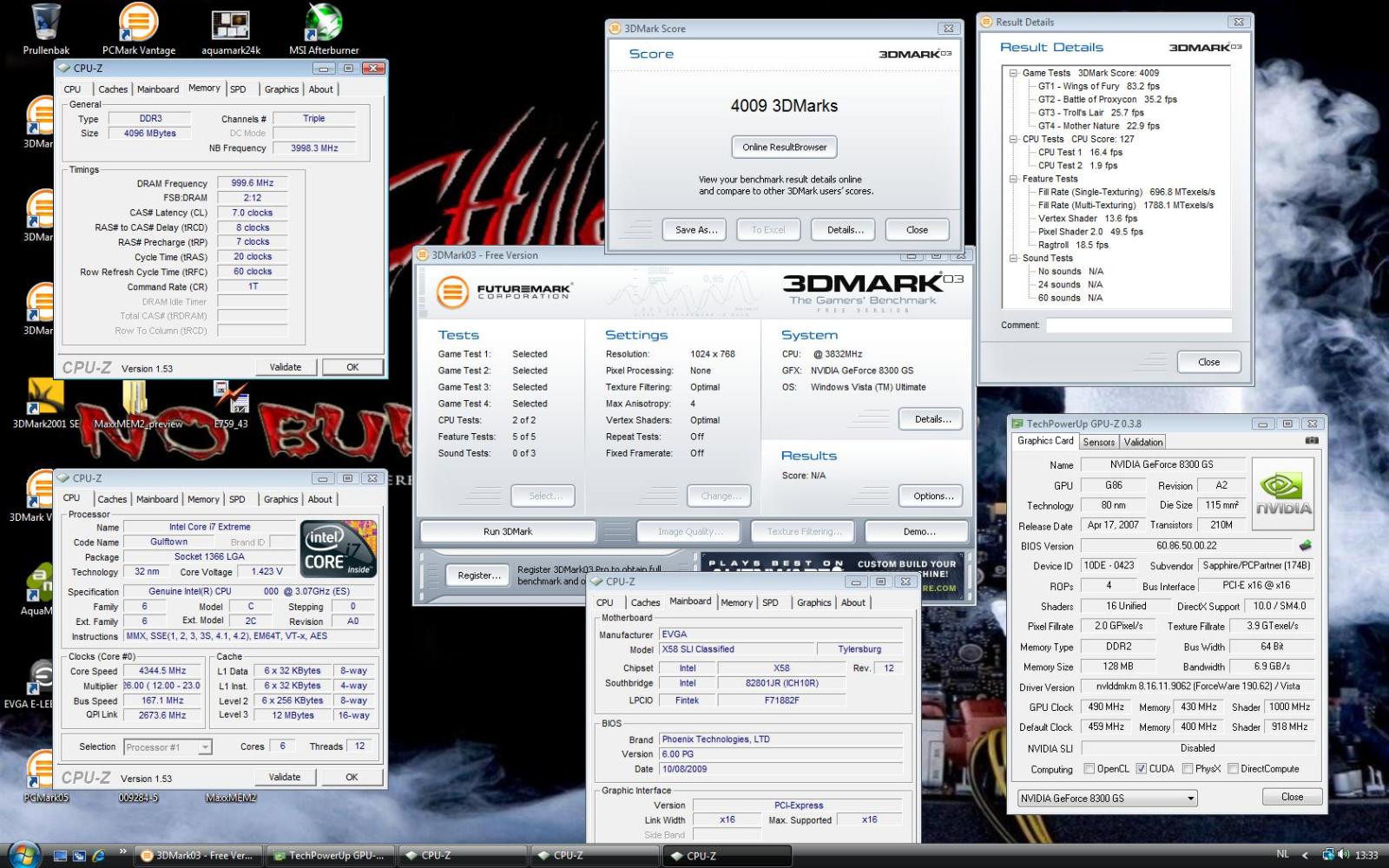
Task: Open SPD tab in CPU-Z memory window
Action: click(x=238, y=89)
